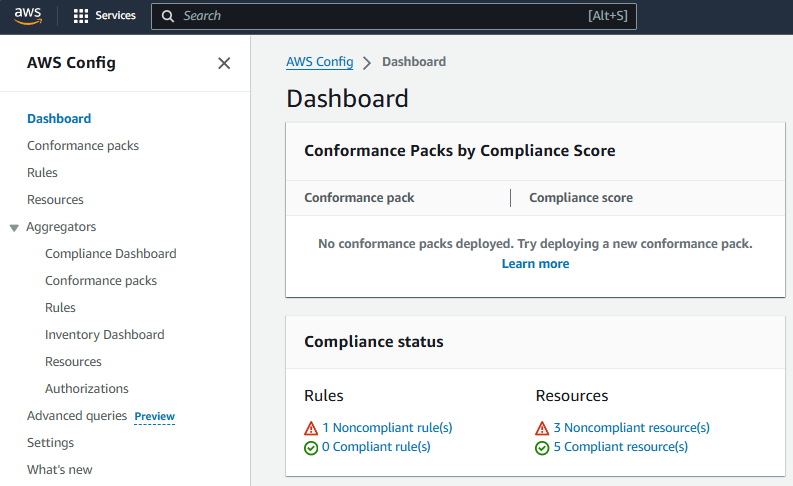Close the AWS Config side panel

click(224, 63)
